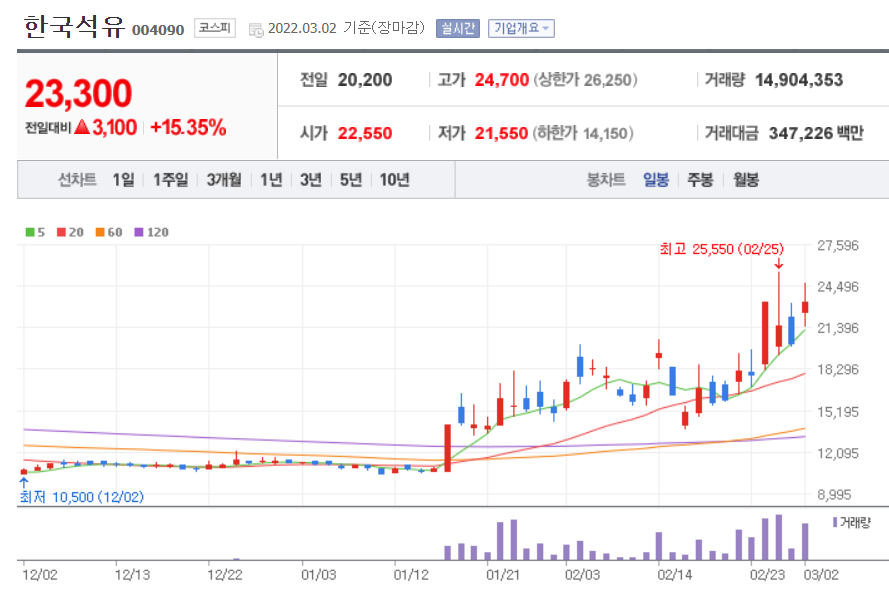Click the purple 120-day moving average swatch
889x589 pixels.
pos(139,232)
